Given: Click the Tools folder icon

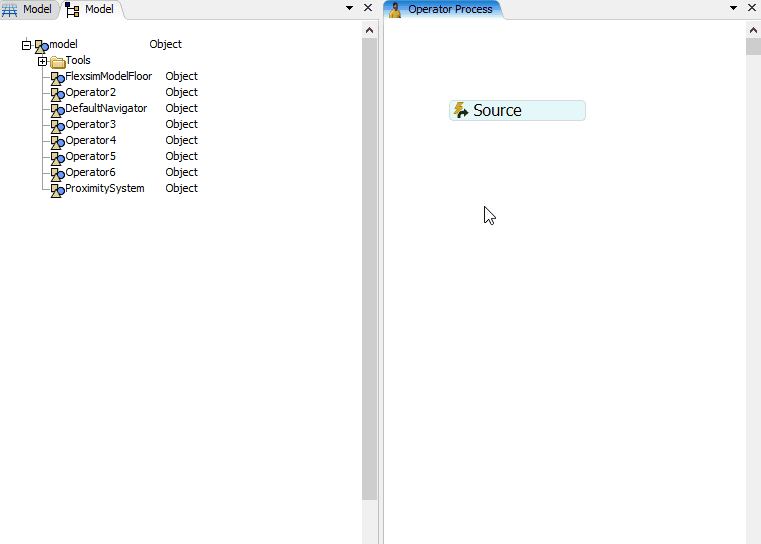Looking at the screenshot, I should [57, 61].
